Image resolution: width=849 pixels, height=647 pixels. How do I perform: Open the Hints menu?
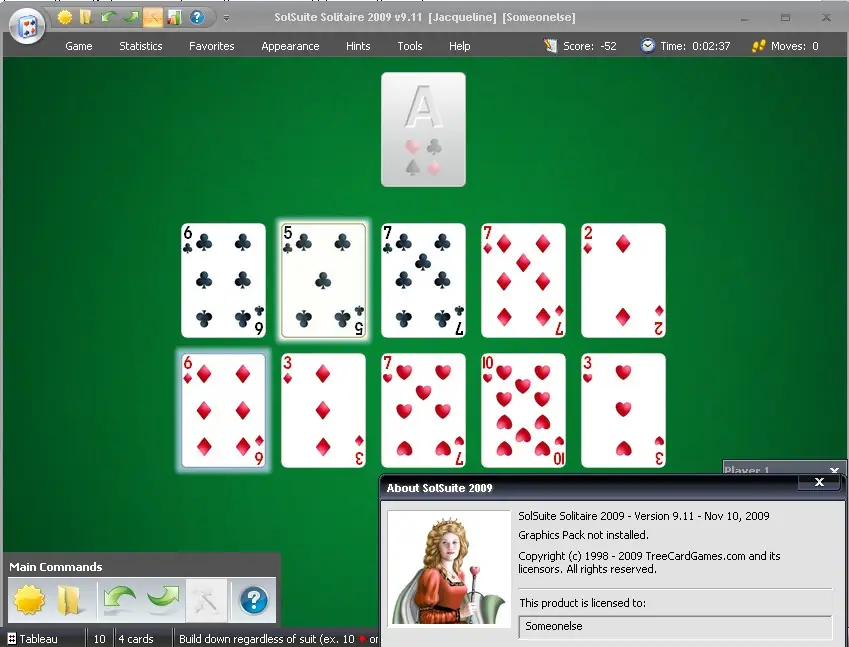pos(358,46)
